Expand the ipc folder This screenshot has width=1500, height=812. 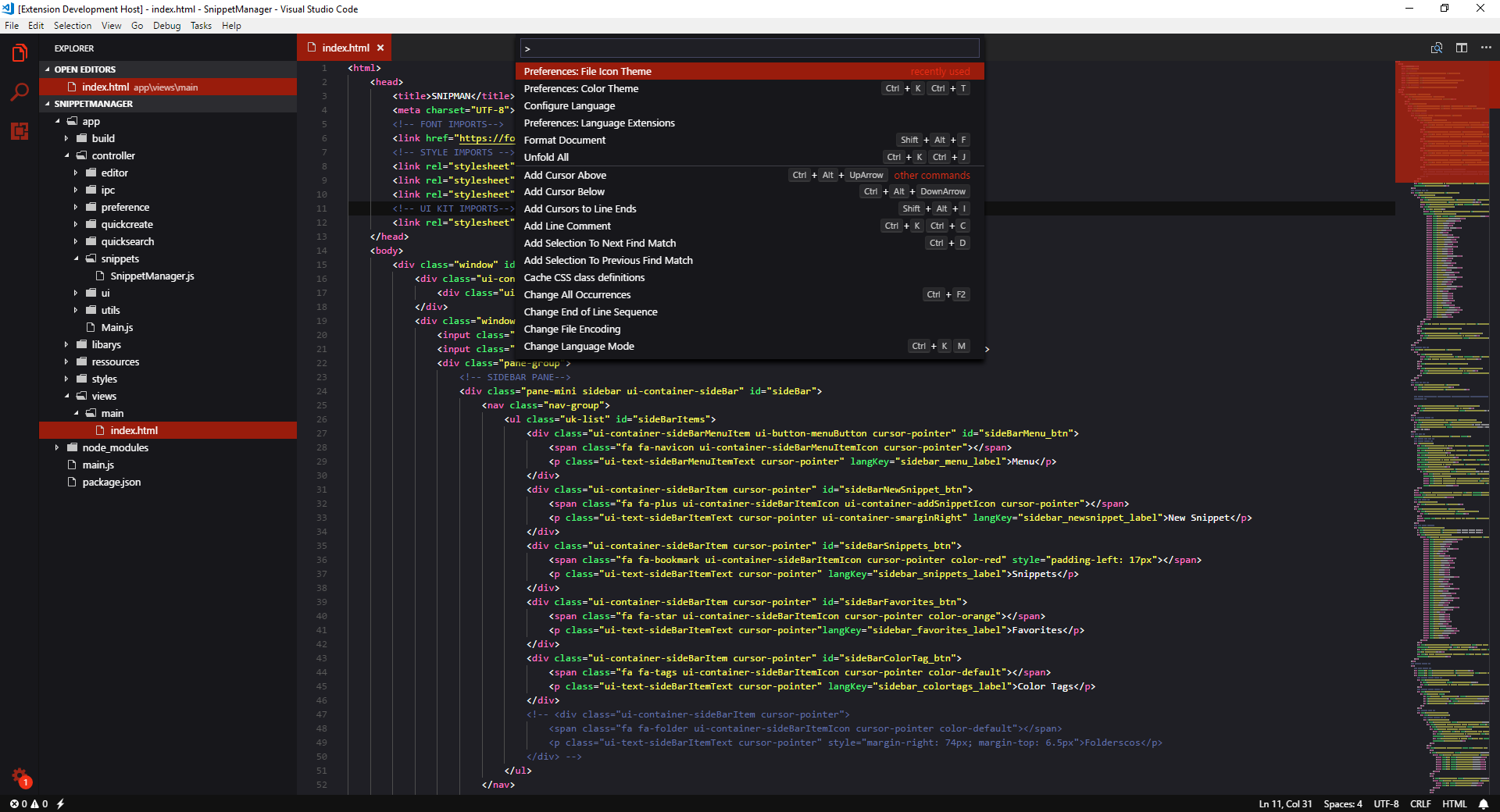[x=168, y=190]
